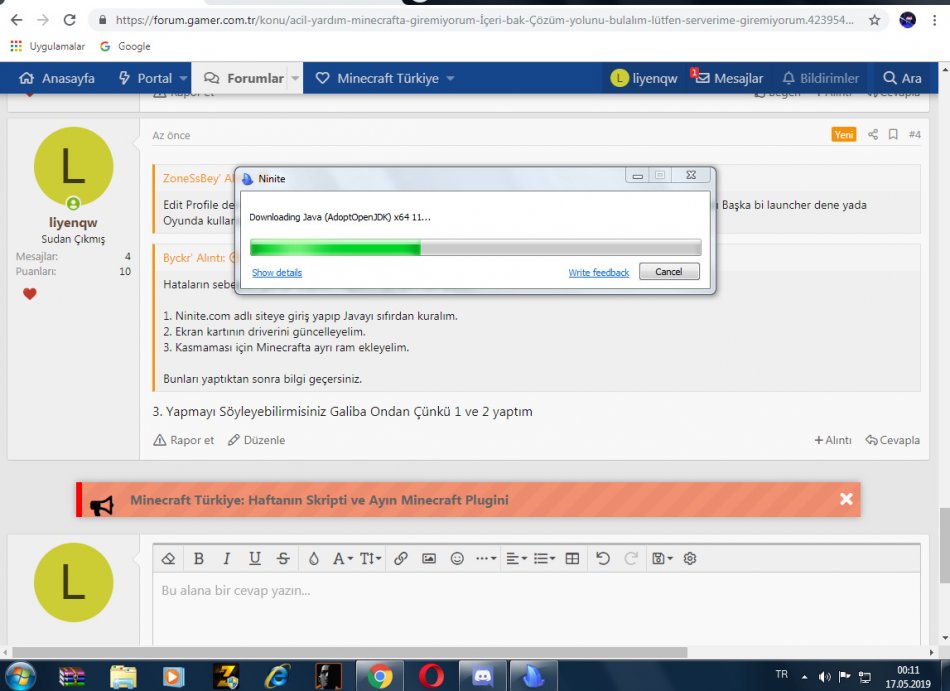This screenshot has height=691, width=950.
Task: Open Bildirimler notifications
Action: point(821,78)
